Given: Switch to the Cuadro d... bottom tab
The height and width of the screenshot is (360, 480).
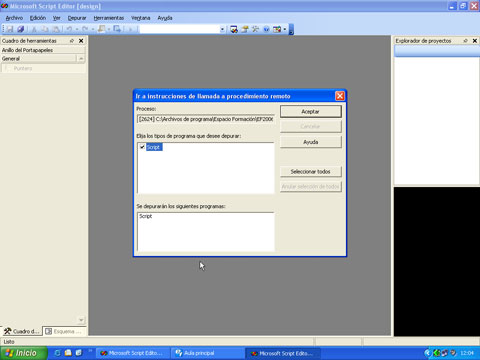Looking at the screenshot, I should pyautogui.click(x=22, y=331).
